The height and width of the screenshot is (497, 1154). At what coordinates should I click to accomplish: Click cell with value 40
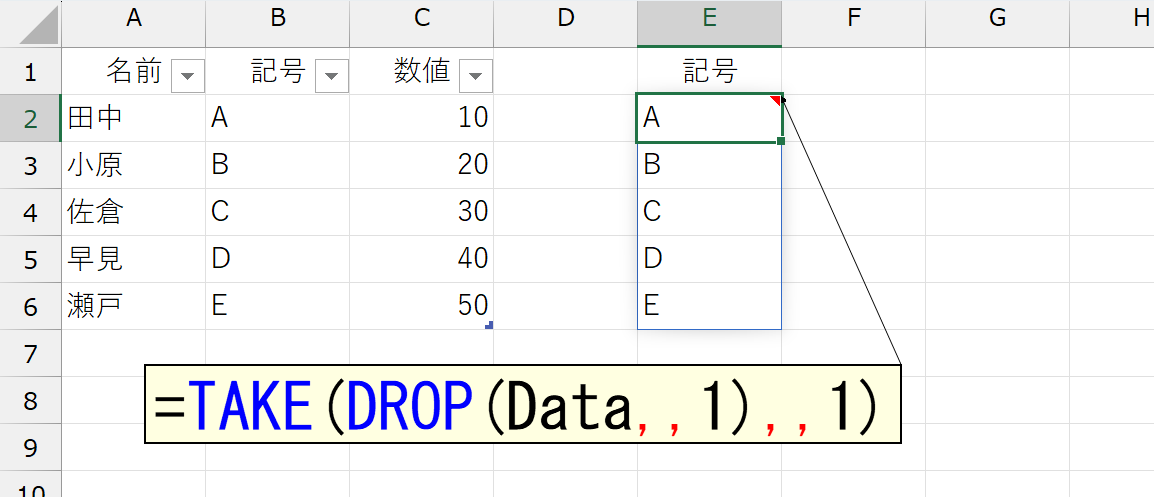pyautogui.click(x=422, y=260)
